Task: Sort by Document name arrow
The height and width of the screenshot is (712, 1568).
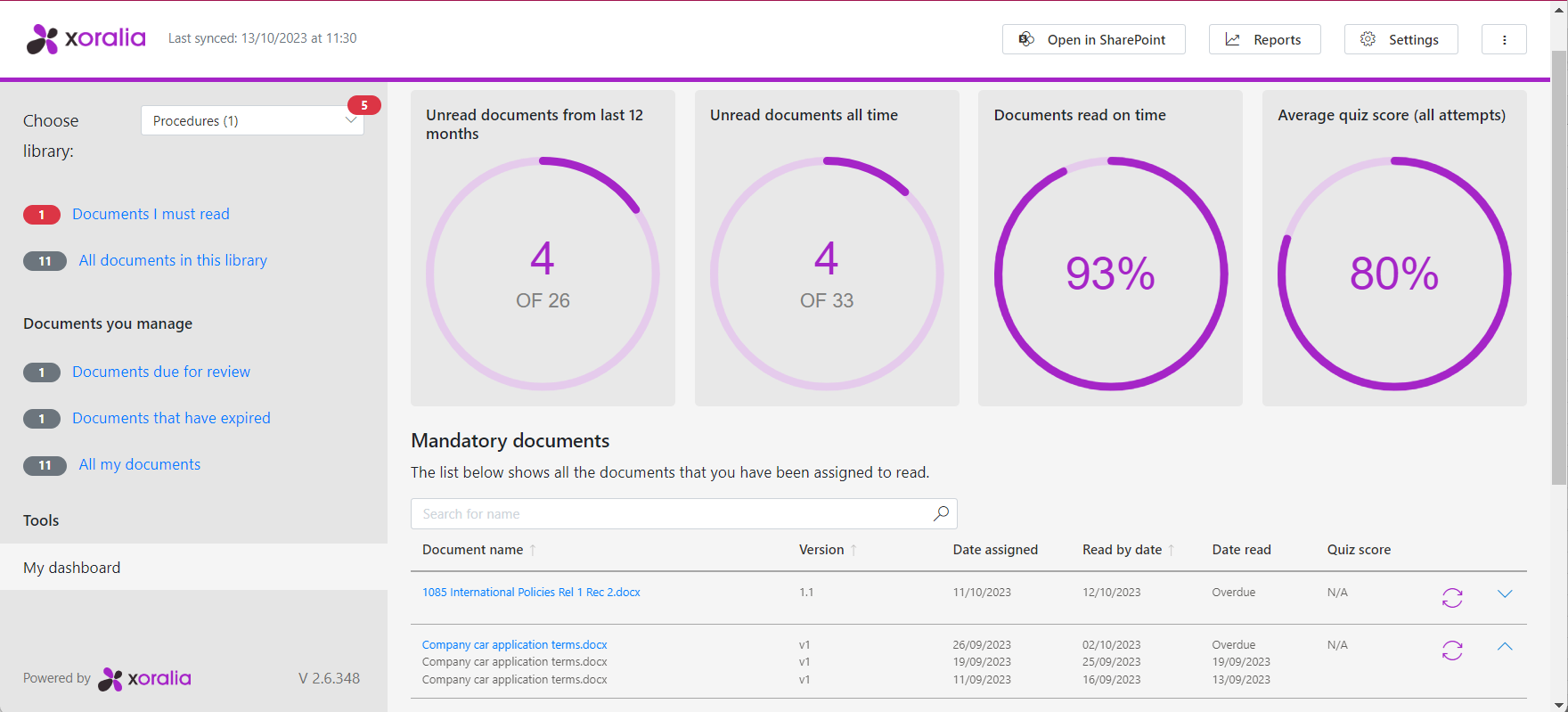Action: (x=533, y=550)
